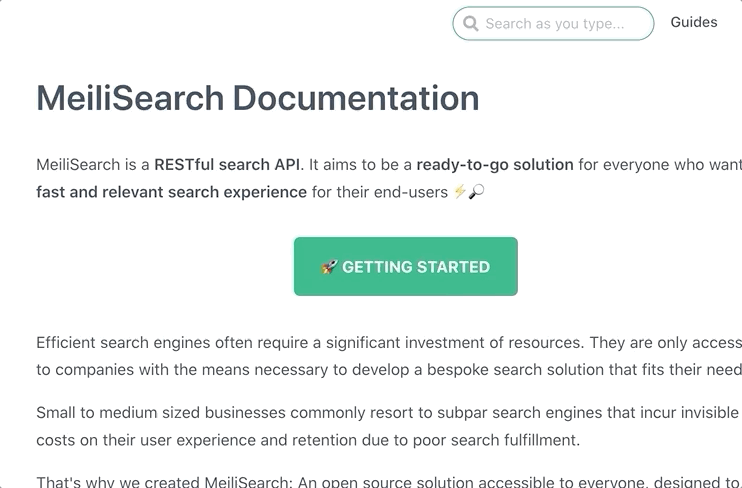This screenshot has width=742, height=488.
Task: Click the magnifier icon in the search box
Action: pos(471,24)
